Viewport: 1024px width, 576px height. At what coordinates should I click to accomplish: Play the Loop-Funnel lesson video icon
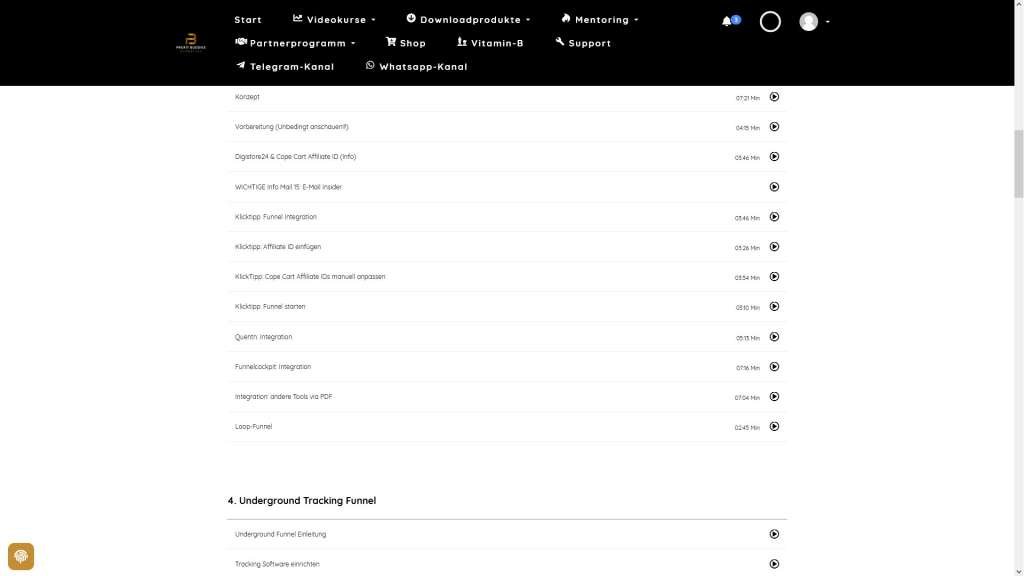click(774, 427)
